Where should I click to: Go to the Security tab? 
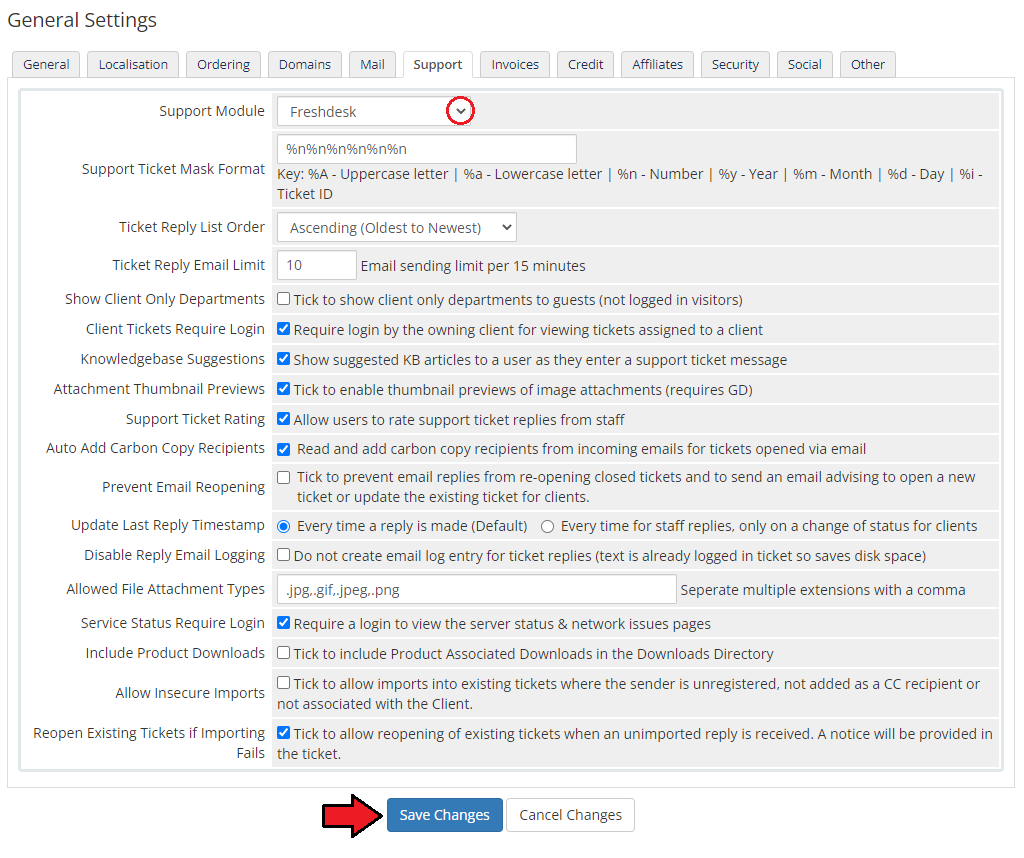coord(735,64)
